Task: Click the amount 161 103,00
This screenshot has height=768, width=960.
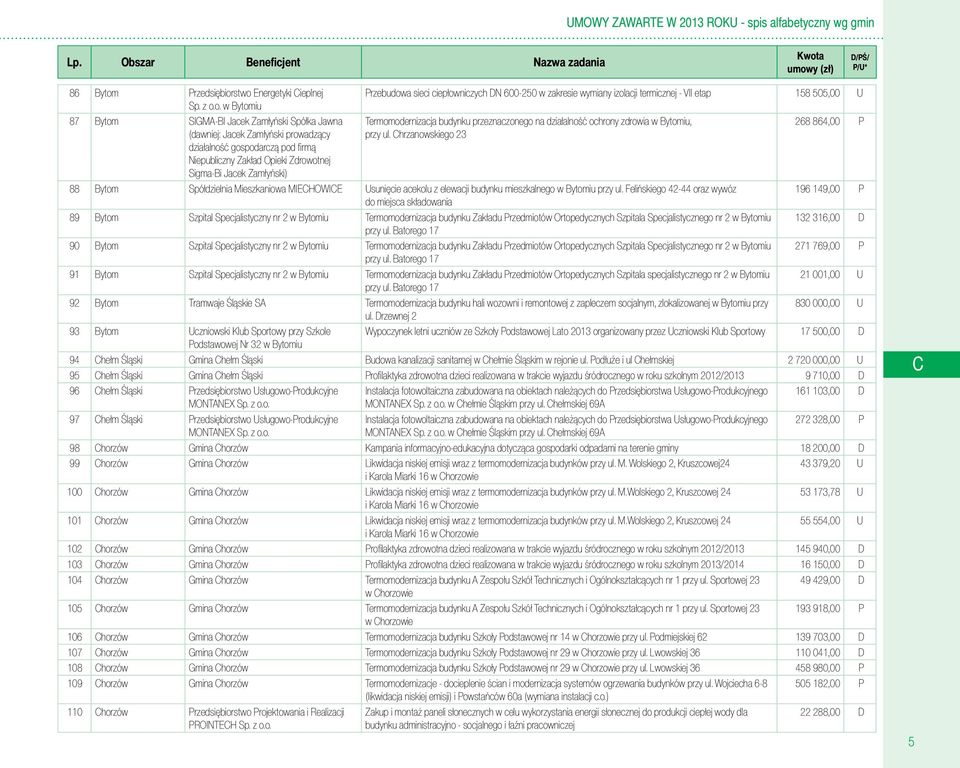Action: 817,391
